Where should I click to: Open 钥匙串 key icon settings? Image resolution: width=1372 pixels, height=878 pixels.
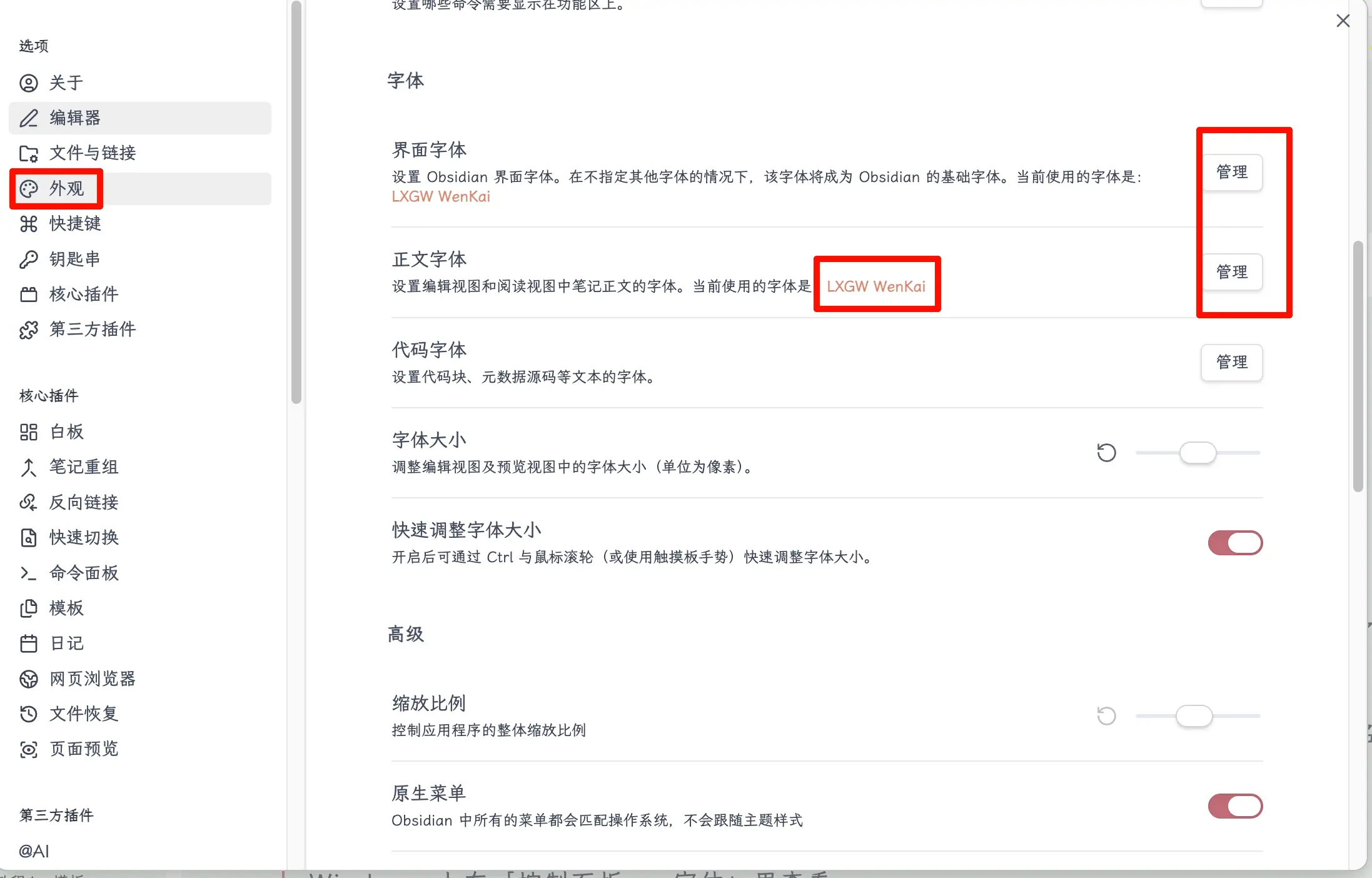(x=29, y=259)
